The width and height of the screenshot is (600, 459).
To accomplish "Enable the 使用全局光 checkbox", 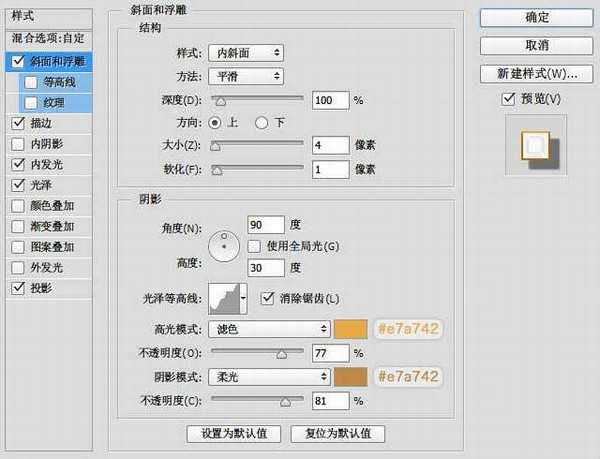I will (254, 246).
